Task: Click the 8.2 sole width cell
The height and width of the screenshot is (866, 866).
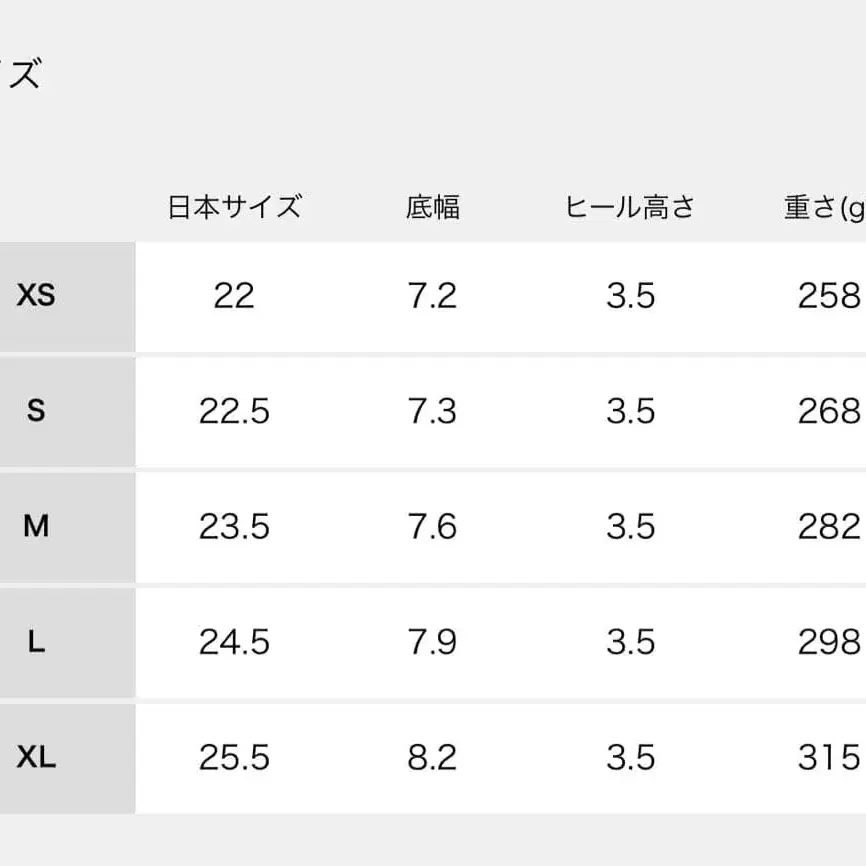Action: coord(432,758)
